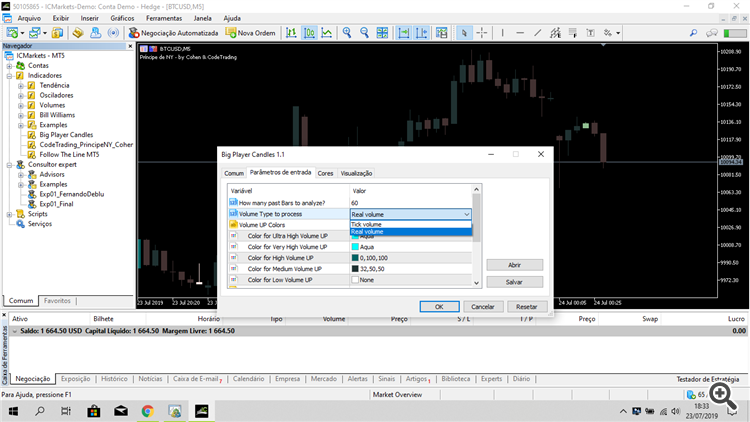The image size is (750, 422).
Task: Click the signals radio wave icon
Action: coord(113,33)
